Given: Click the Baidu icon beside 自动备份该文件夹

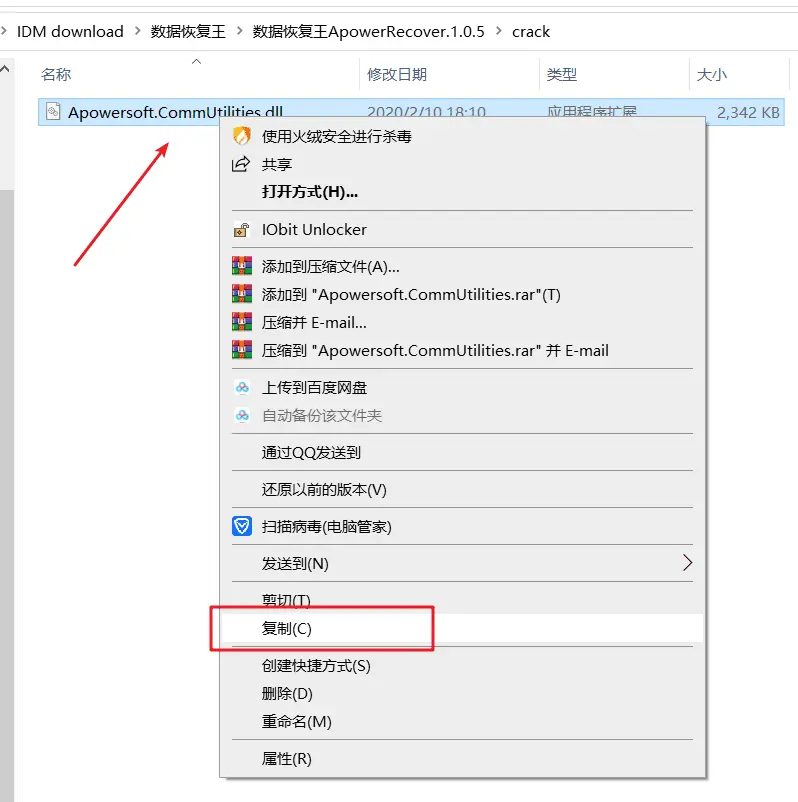Looking at the screenshot, I should [x=242, y=415].
